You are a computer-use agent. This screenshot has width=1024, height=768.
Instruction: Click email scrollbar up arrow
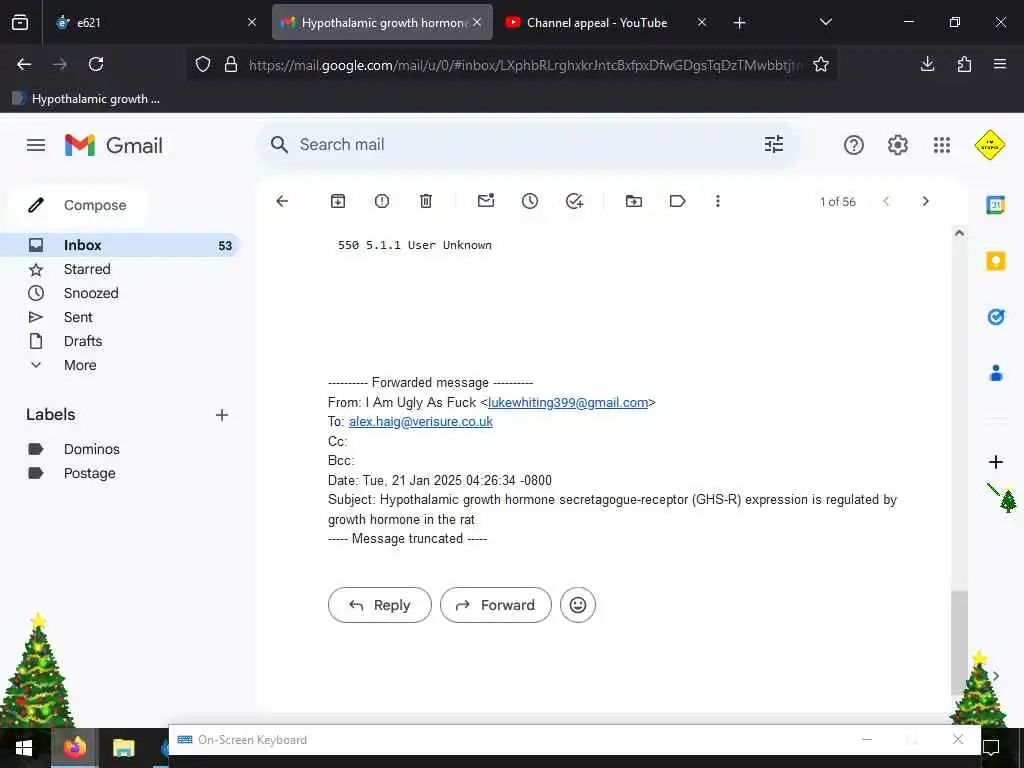click(x=959, y=233)
